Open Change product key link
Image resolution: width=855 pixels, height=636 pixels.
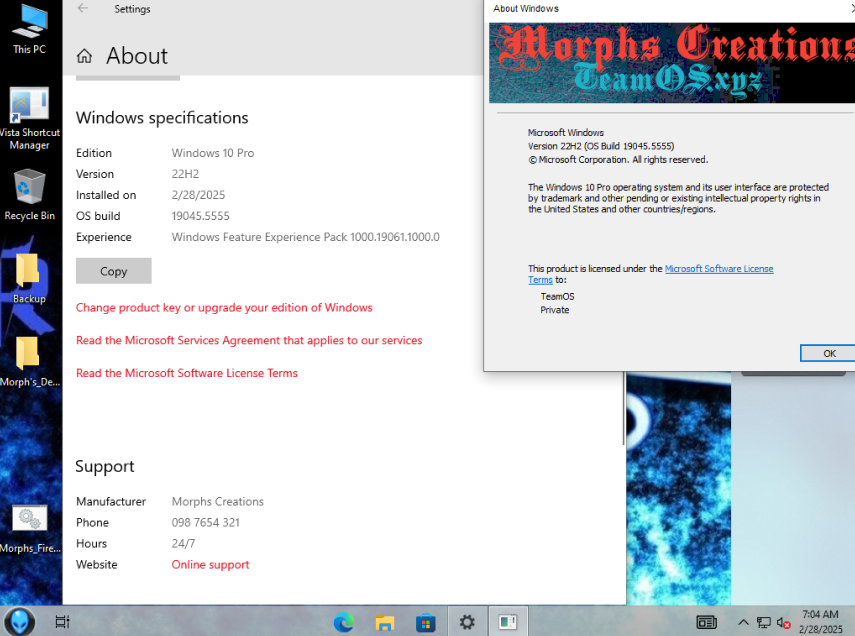coord(224,308)
